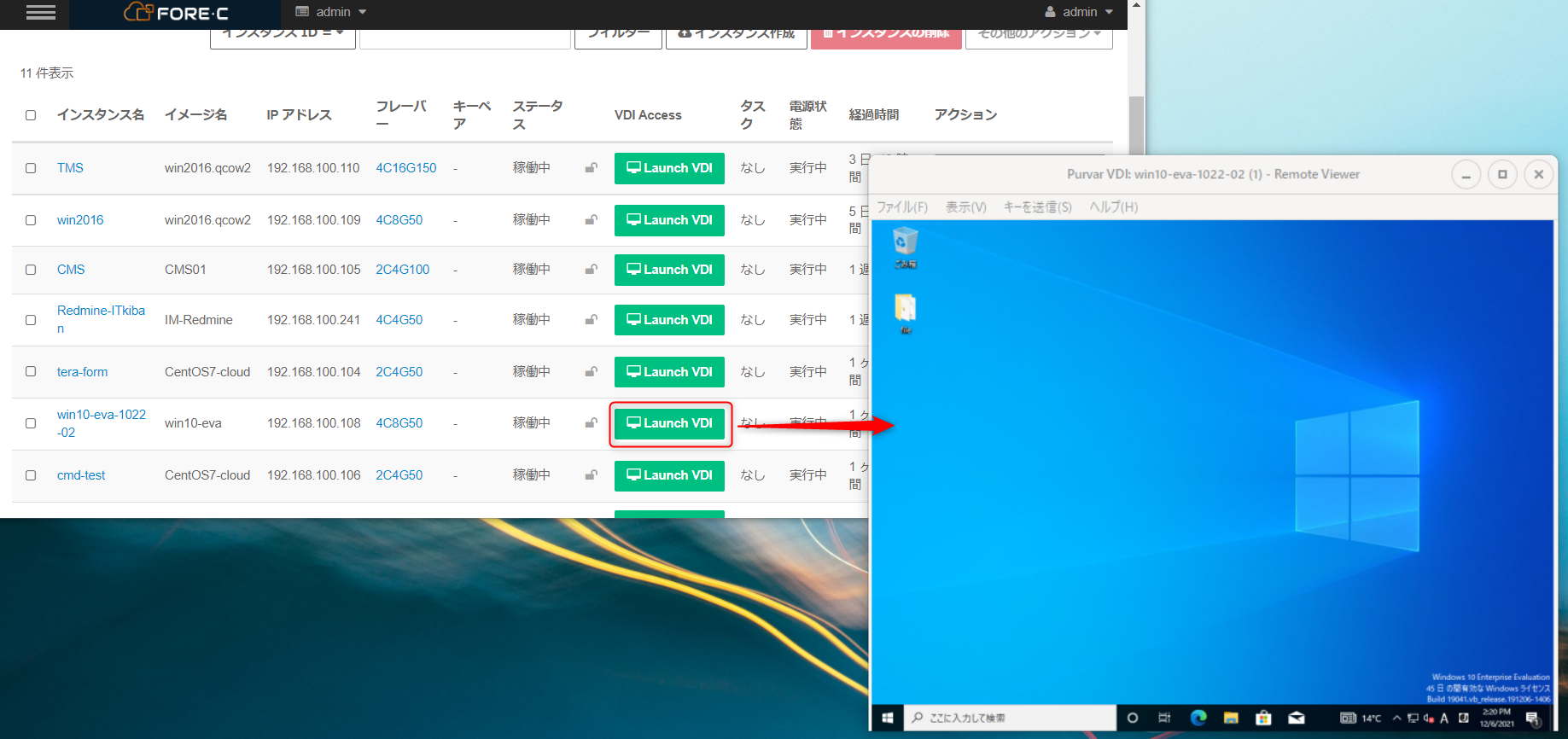This screenshot has height=739, width=1568.
Task: Launch VDI for the Redmine-ITkiban instance
Action: click(x=669, y=320)
